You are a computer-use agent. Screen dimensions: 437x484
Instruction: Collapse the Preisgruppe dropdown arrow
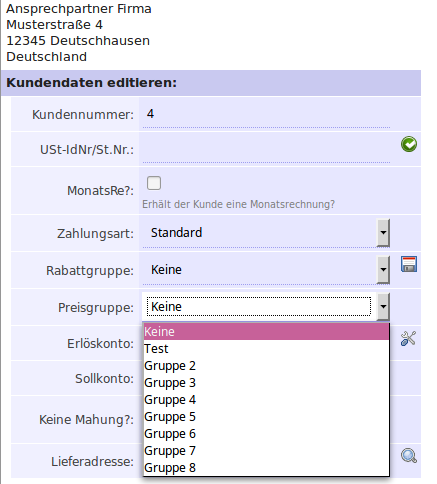[383, 307]
